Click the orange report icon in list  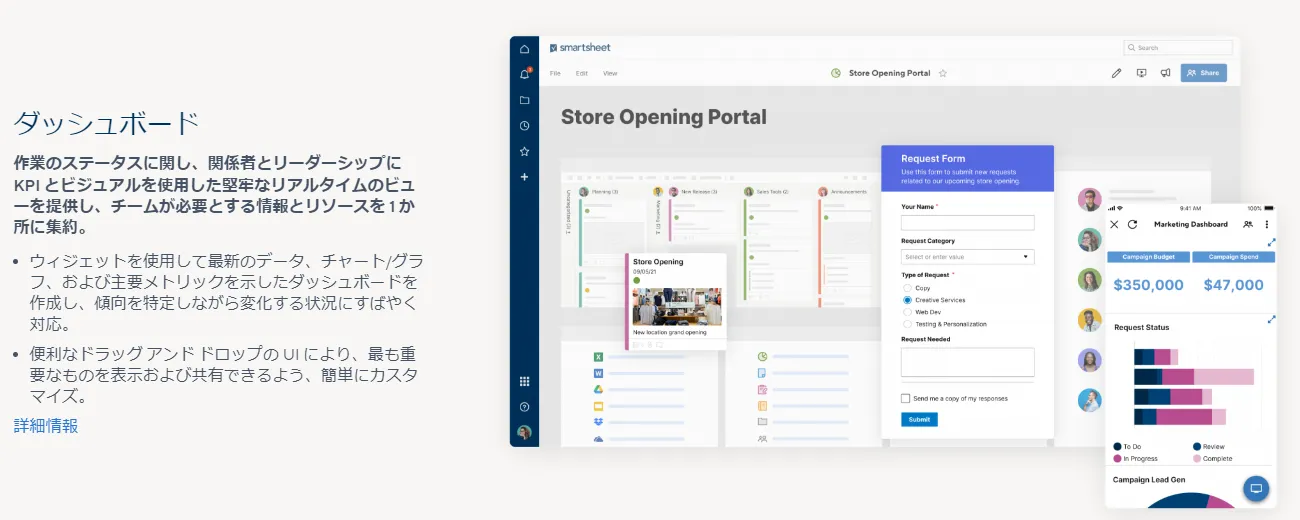point(762,406)
